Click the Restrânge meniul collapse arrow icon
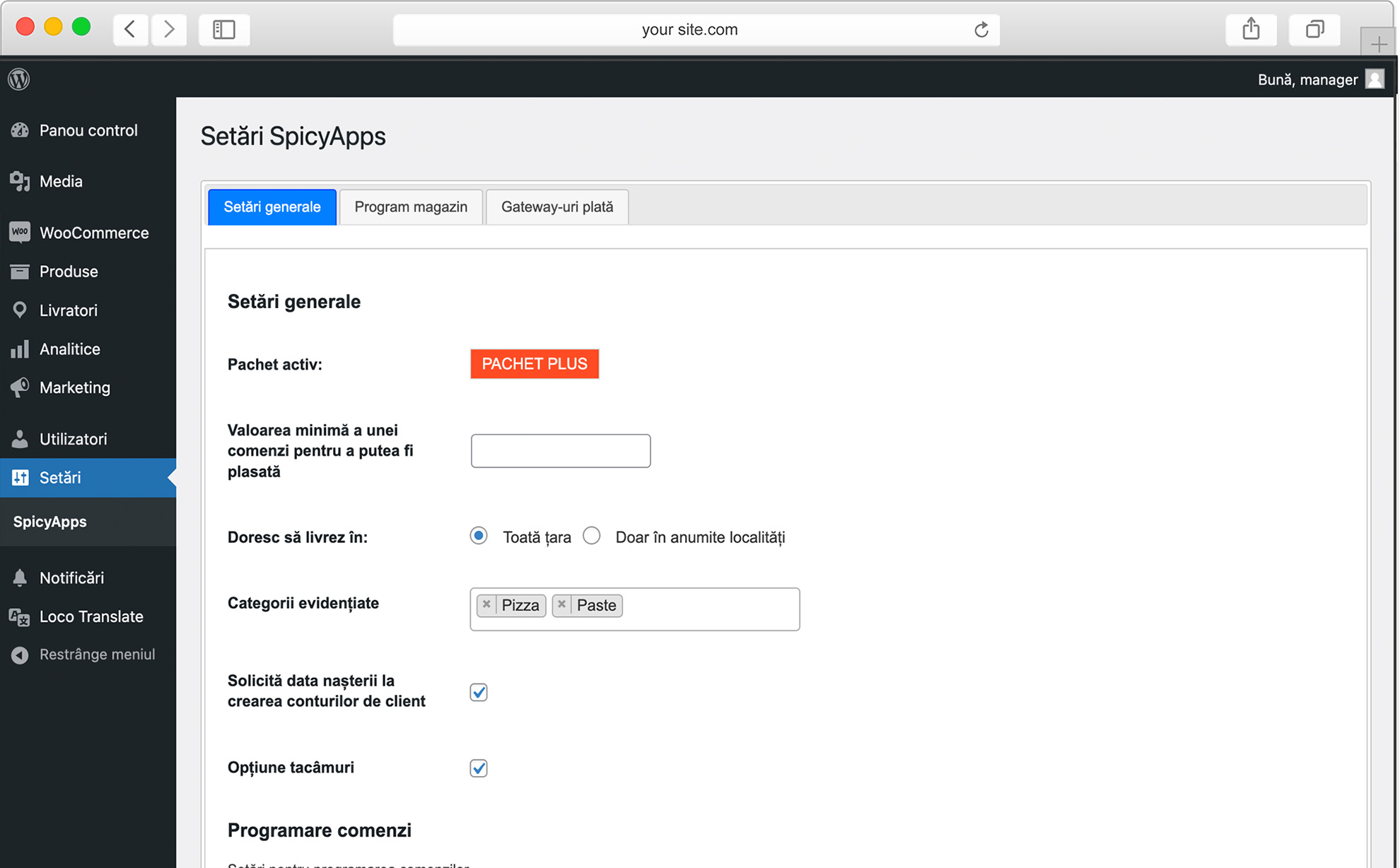1400x868 pixels. [20, 655]
